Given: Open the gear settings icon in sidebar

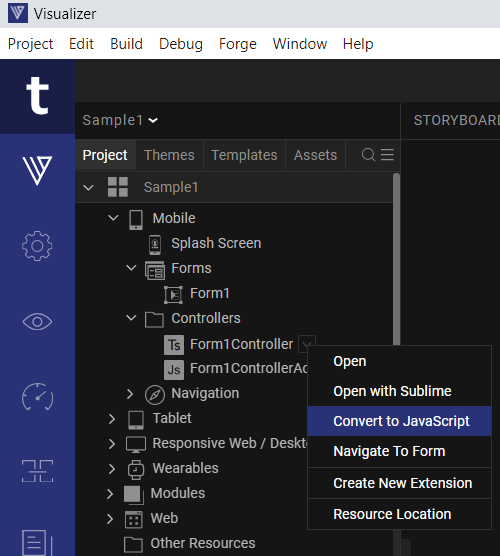Looking at the screenshot, I should [37, 246].
